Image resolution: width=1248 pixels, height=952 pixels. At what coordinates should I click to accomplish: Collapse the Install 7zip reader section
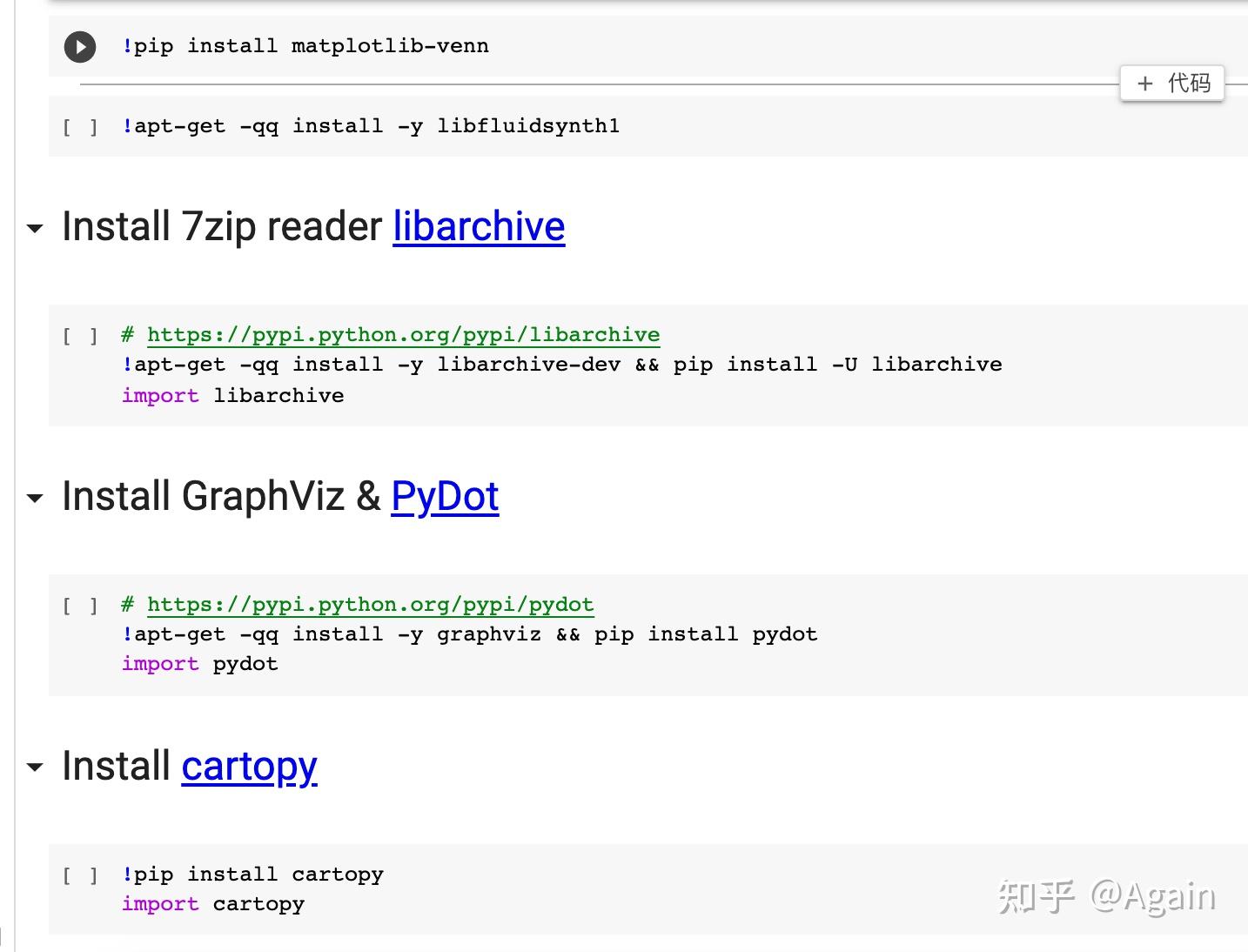(35, 229)
